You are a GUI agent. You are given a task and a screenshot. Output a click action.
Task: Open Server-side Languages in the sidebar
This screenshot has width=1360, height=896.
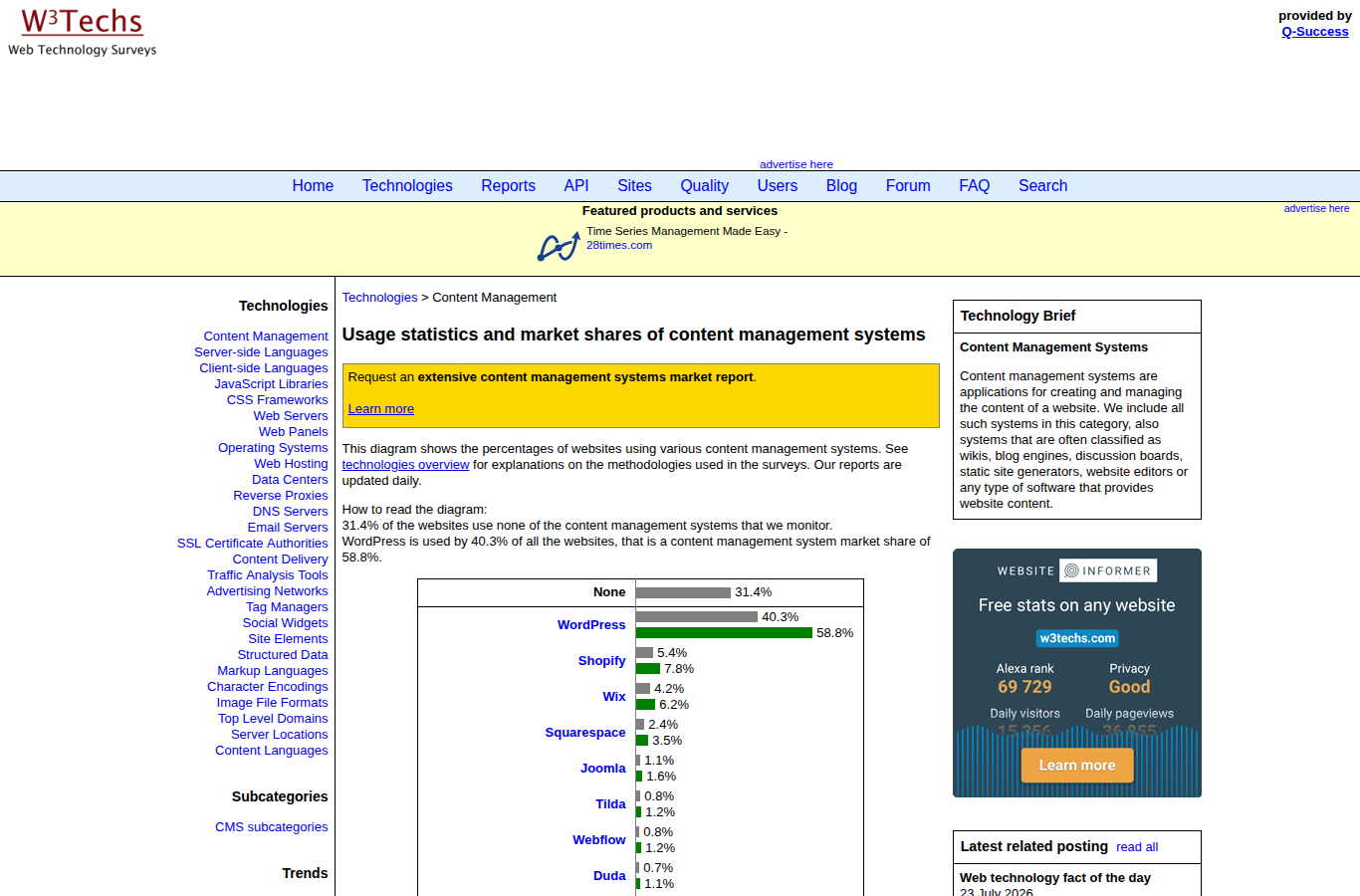pos(261,352)
